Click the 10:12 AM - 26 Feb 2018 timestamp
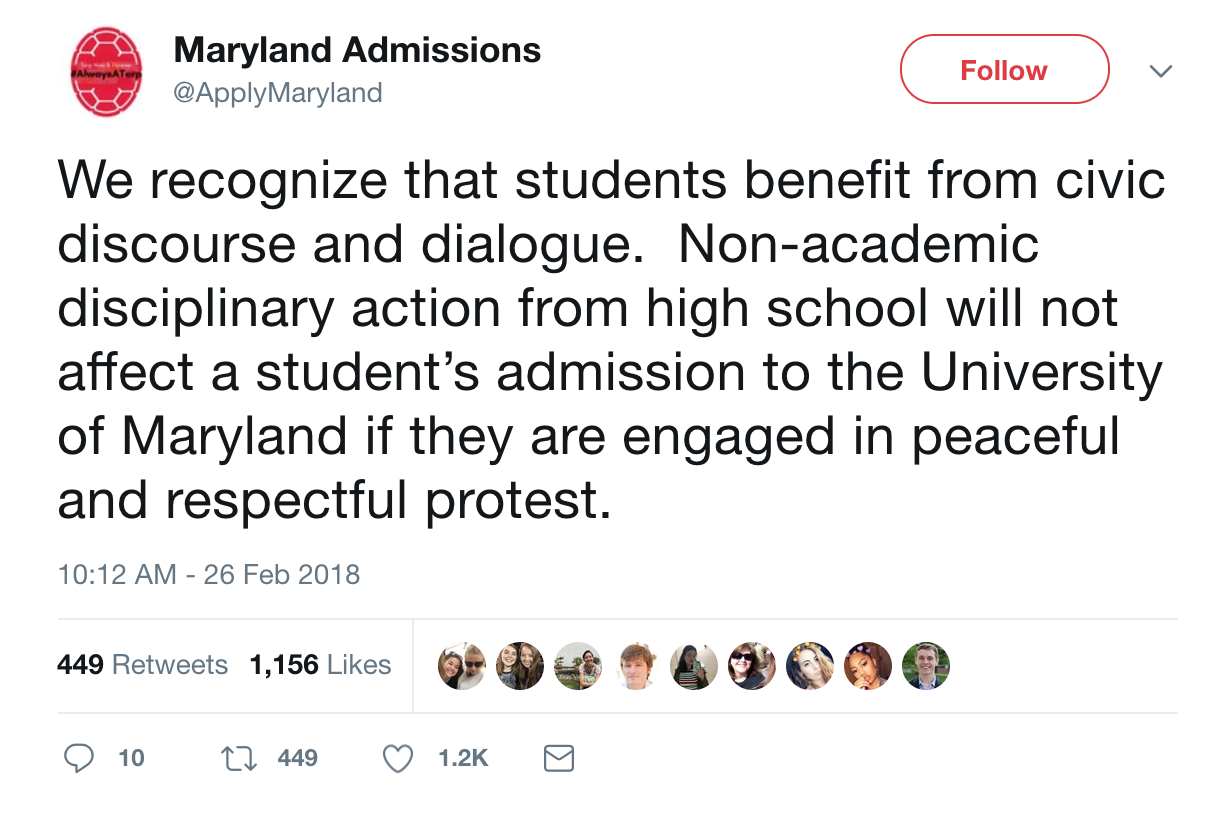Screen dimensions: 1232x826 (x=208, y=575)
